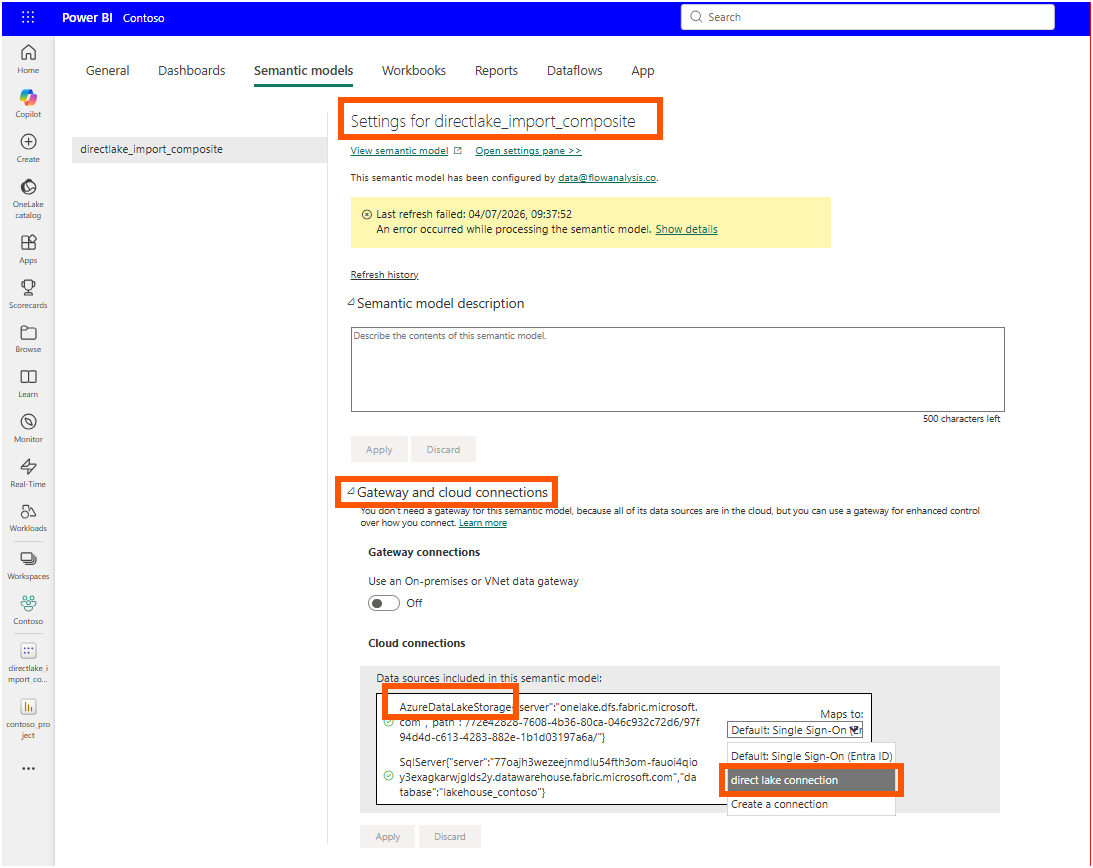This screenshot has width=1093, height=868.
Task: Click the green check next to AzureDataLakeStorage source
Action: click(388, 722)
